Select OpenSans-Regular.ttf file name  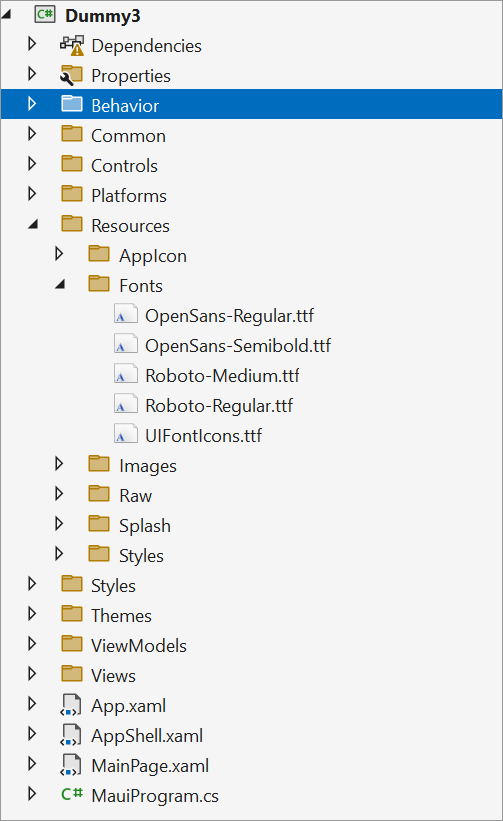(229, 316)
